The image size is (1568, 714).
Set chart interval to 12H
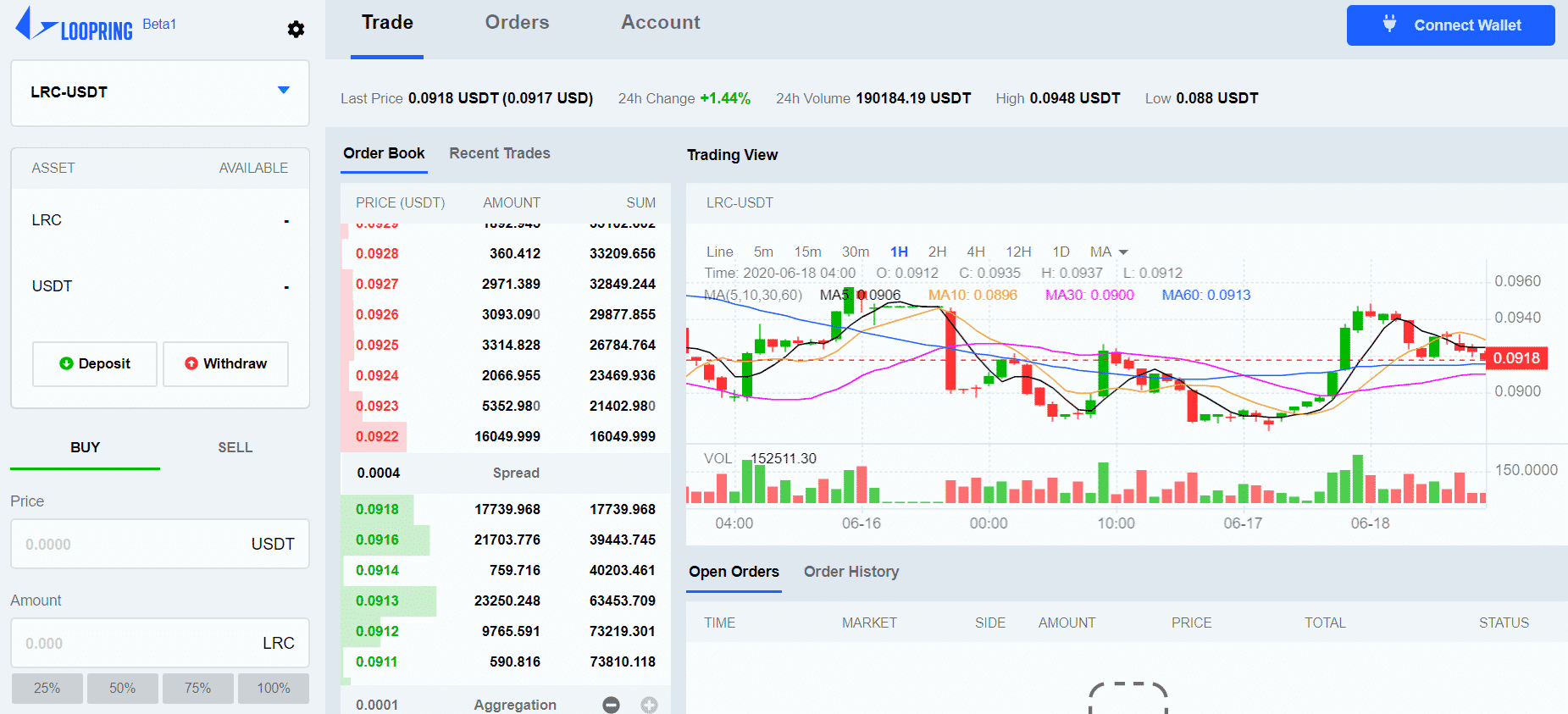(1018, 252)
